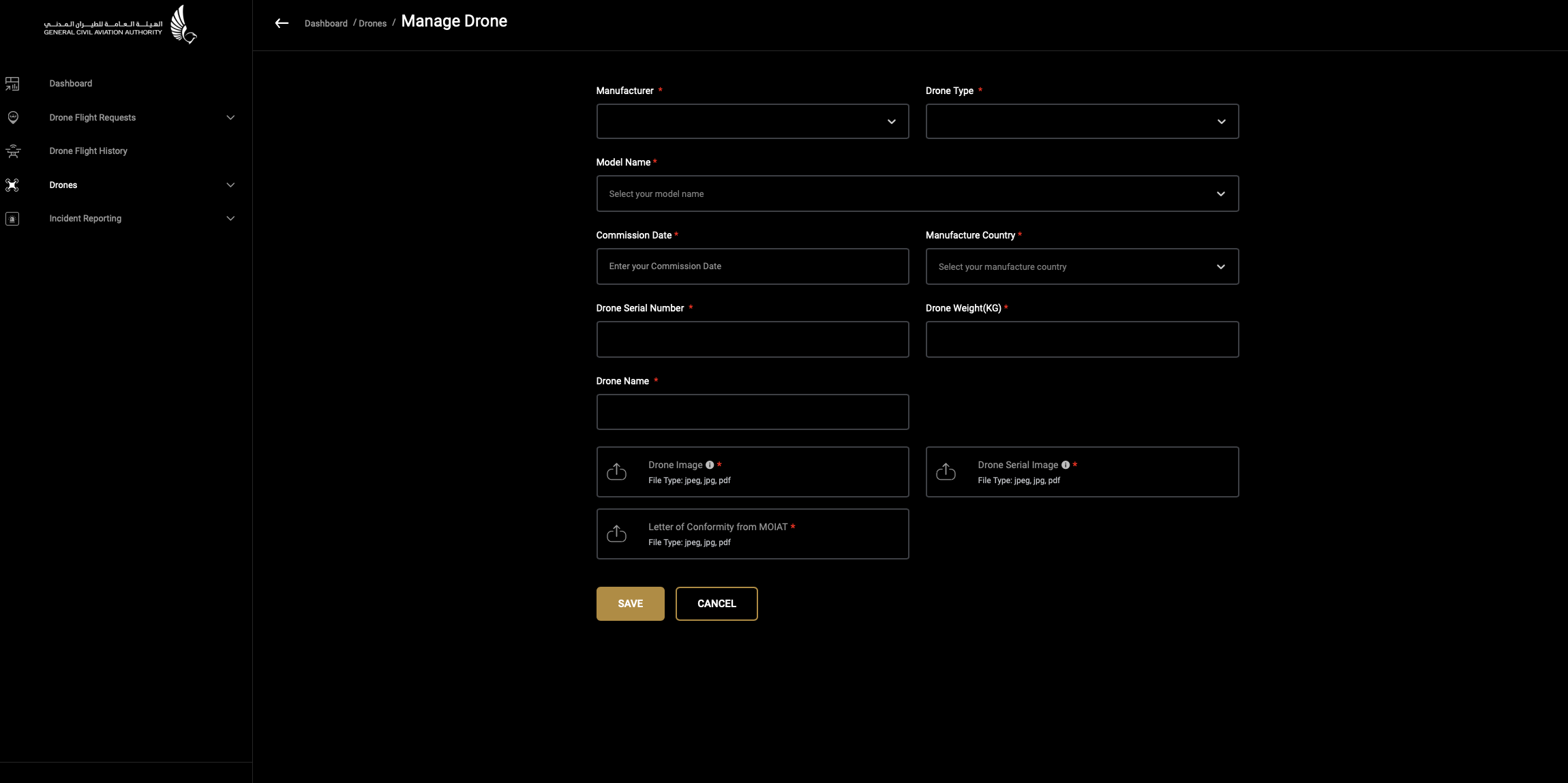The width and height of the screenshot is (1568, 783).
Task: Open the Manufacture Country dropdown
Action: tap(1081, 266)
